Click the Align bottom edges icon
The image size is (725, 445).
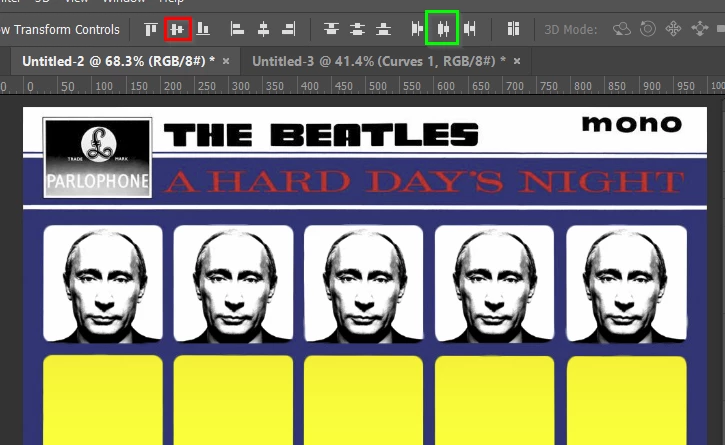pyautogui.click(x=203, y=29)
